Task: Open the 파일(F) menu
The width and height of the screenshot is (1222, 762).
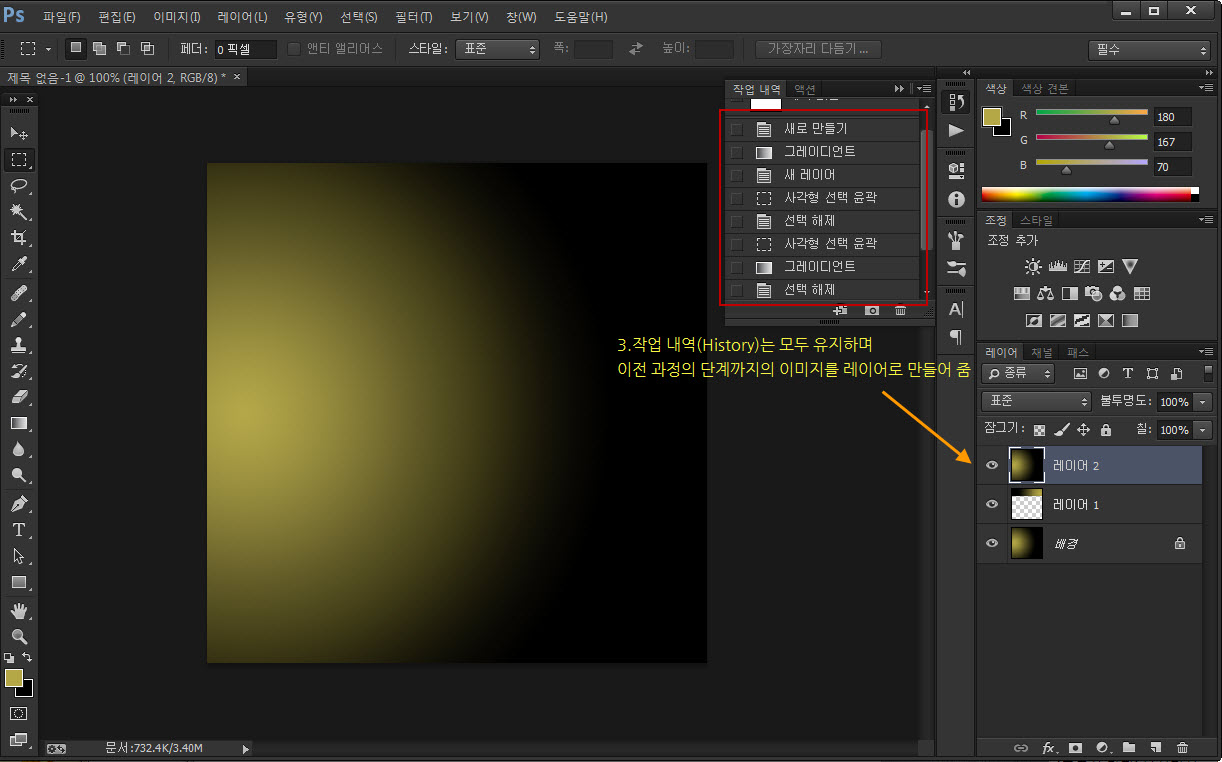Action: tap(62, 18)
